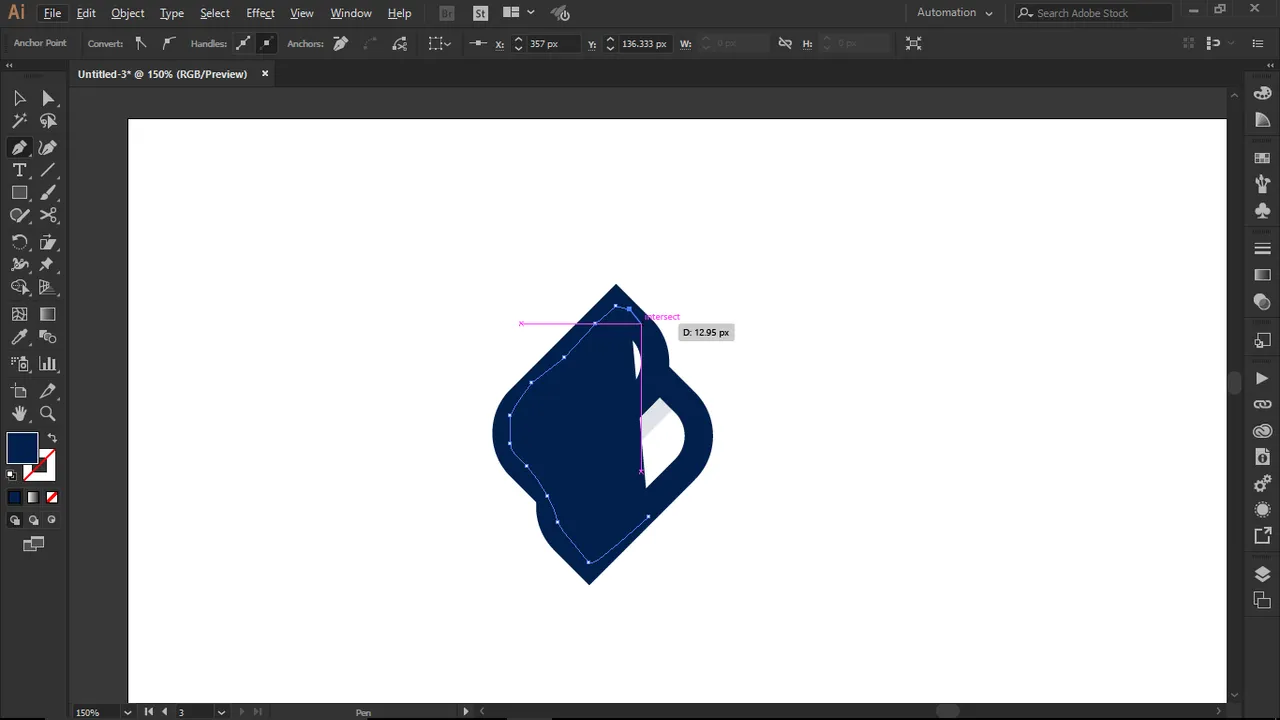The height and width of the screenshot is (720, 1280).
Task: Select the Shape Builder tool
Action: pos(19,288)
